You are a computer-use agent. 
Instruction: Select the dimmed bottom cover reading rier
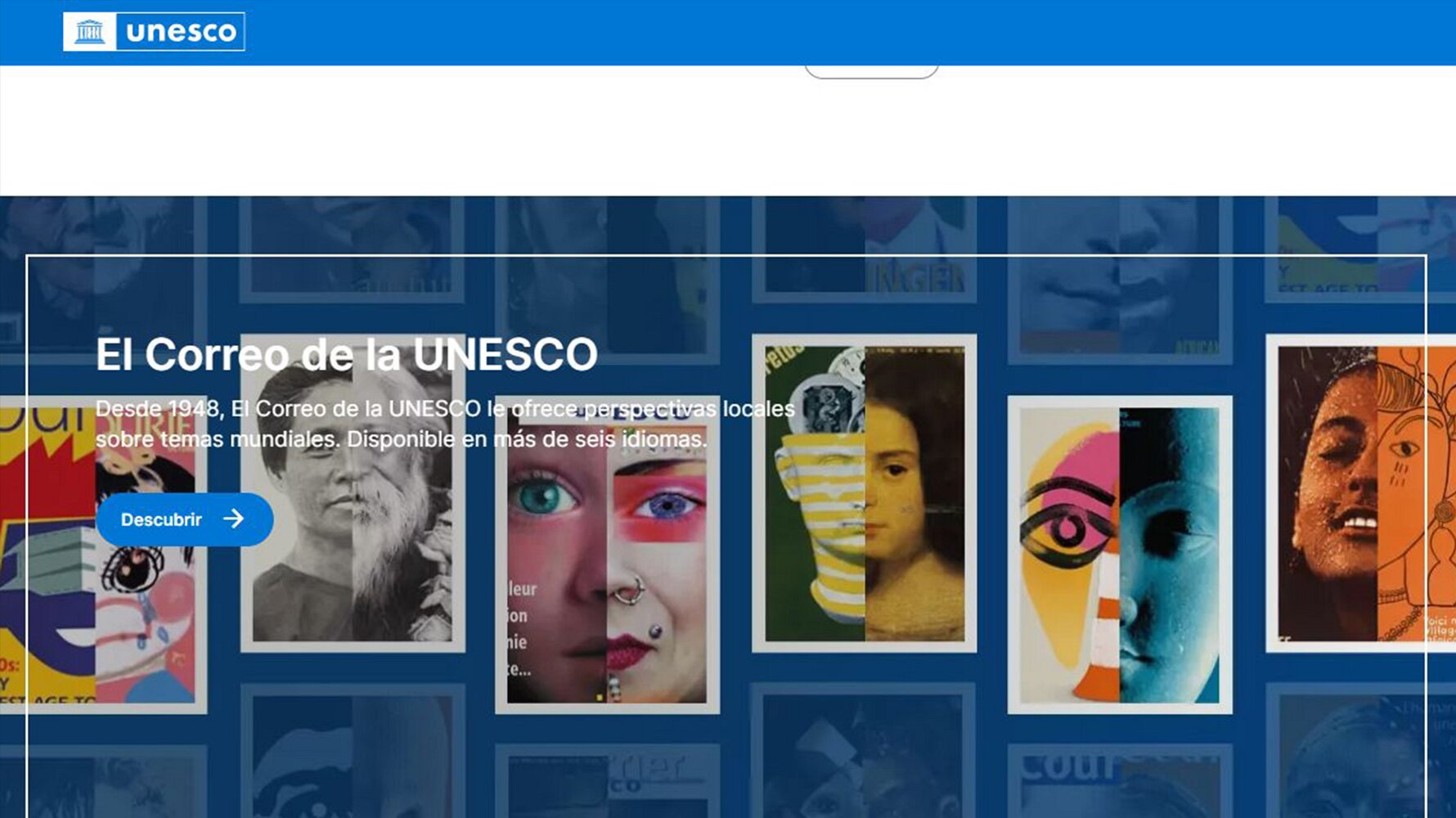point(607,781)
